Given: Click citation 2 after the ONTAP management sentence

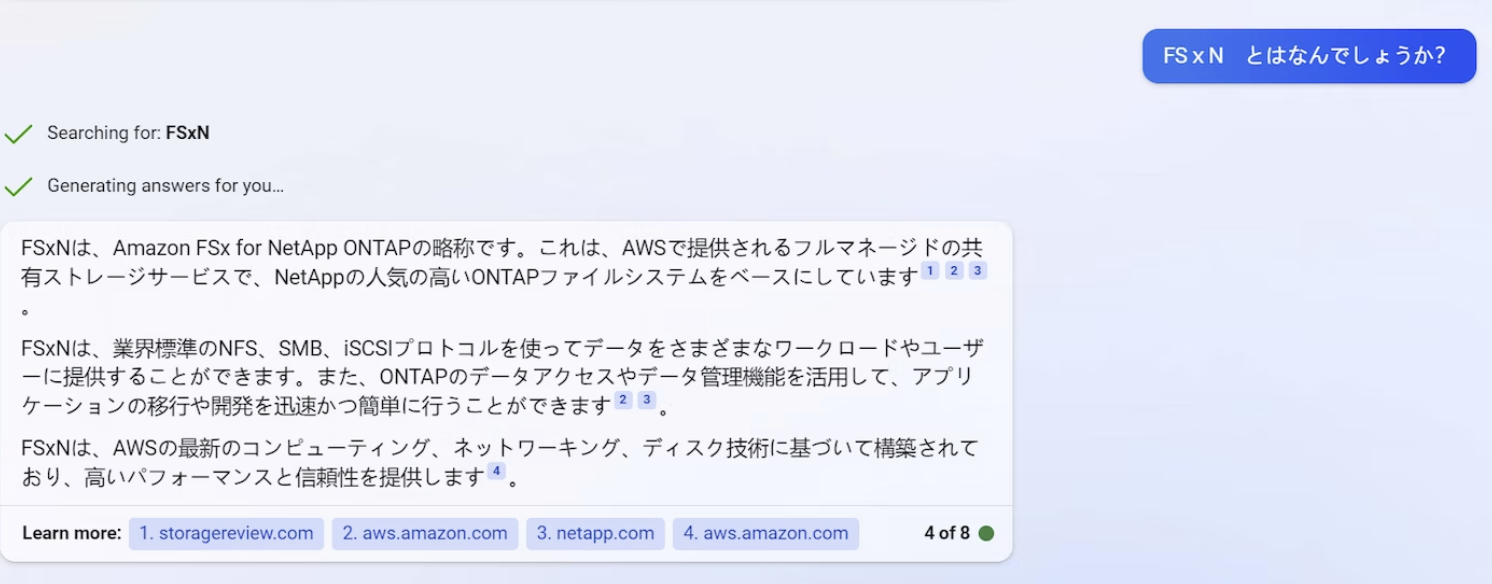Looking at the screenshot, I should click(623, 399).
